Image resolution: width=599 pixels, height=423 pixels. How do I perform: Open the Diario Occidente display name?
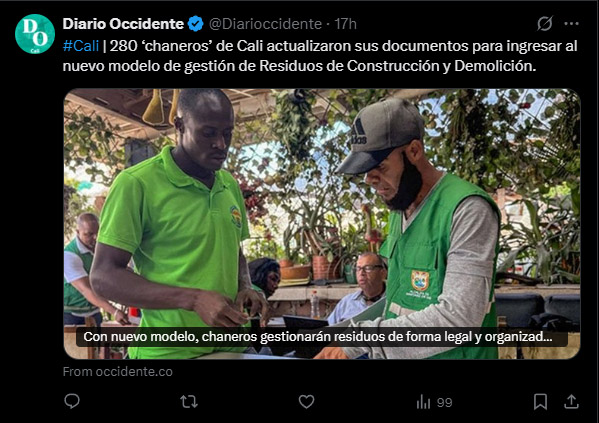point(123,24)
